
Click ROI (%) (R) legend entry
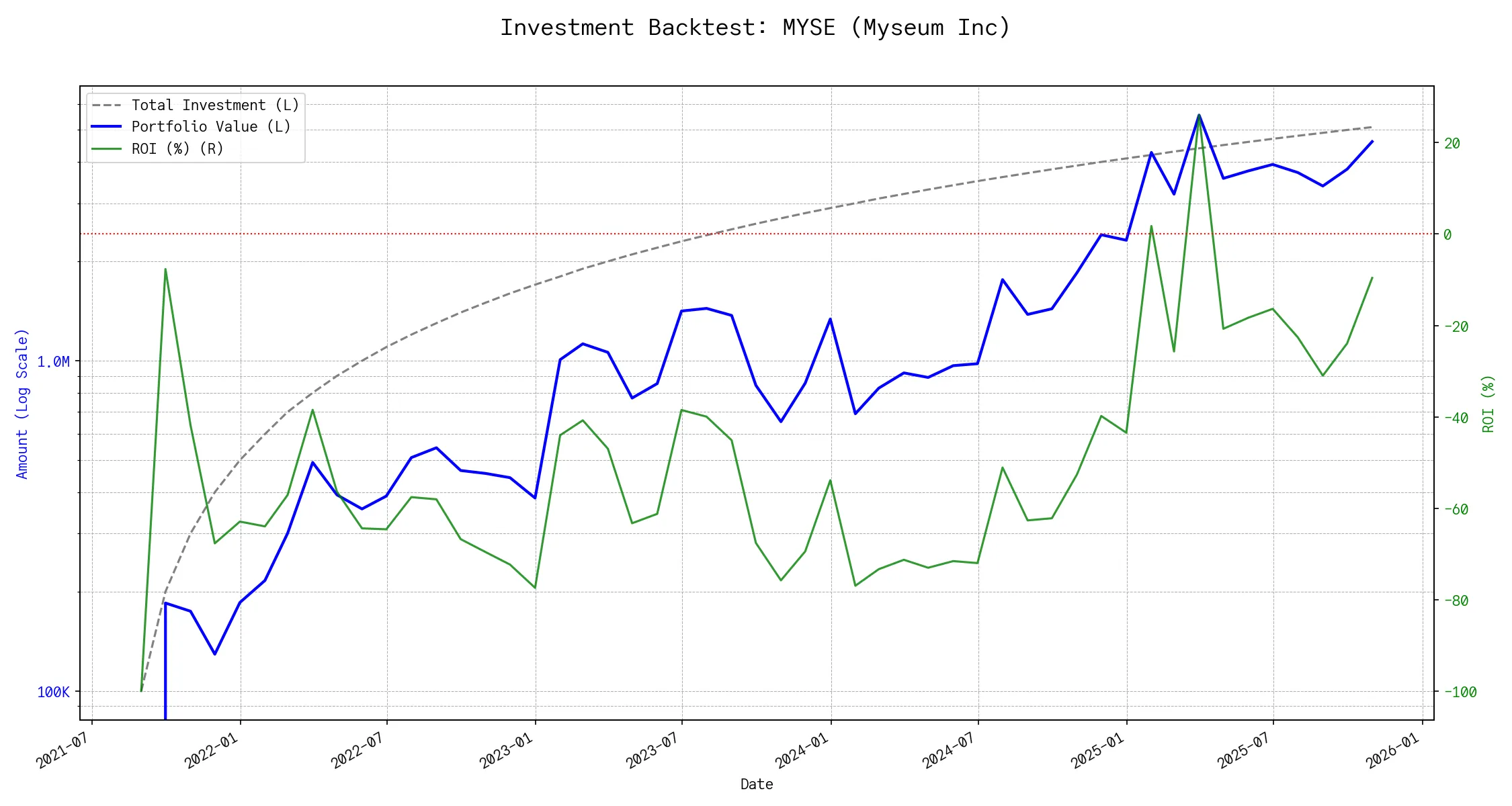point(177,148)
